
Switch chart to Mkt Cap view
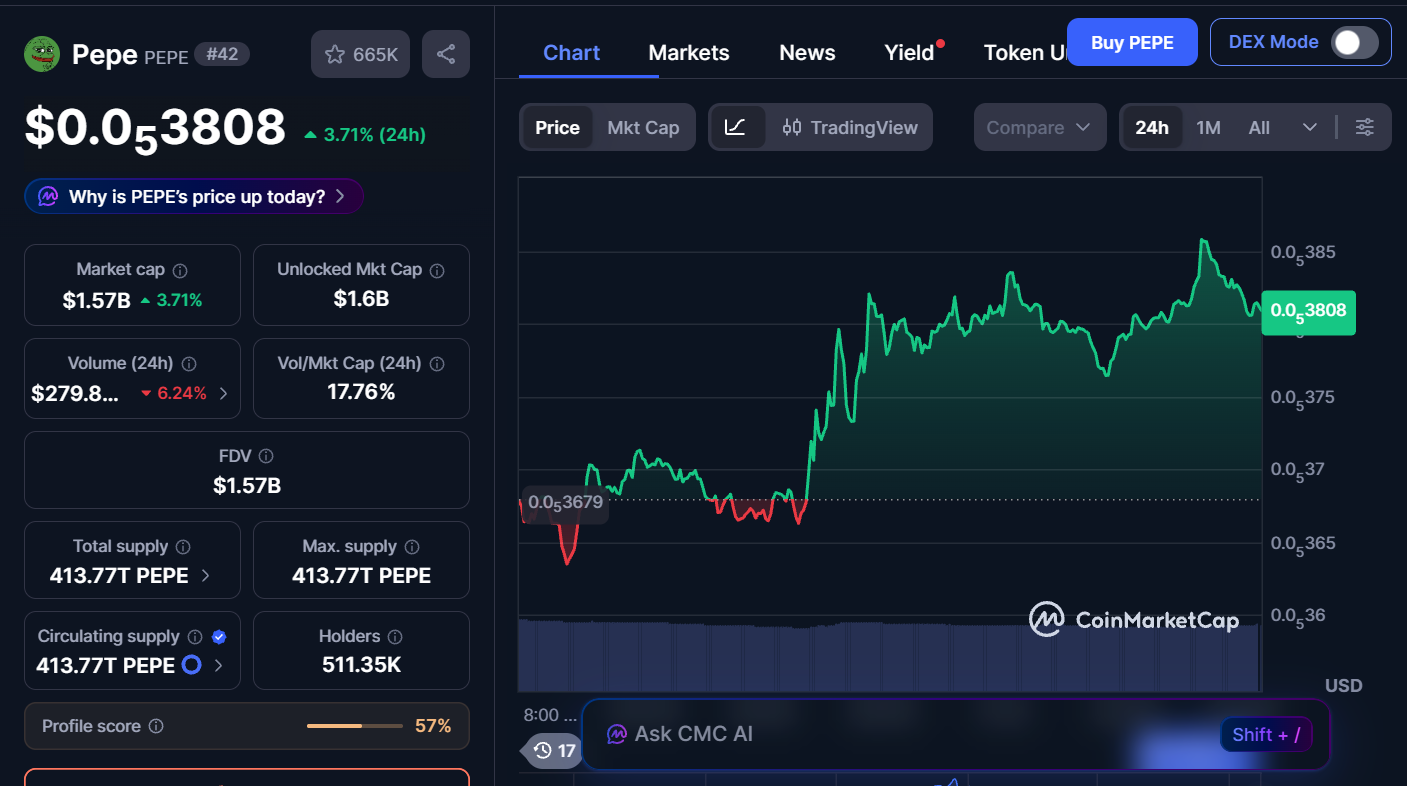pyautogui.click(x=643, y=127)
